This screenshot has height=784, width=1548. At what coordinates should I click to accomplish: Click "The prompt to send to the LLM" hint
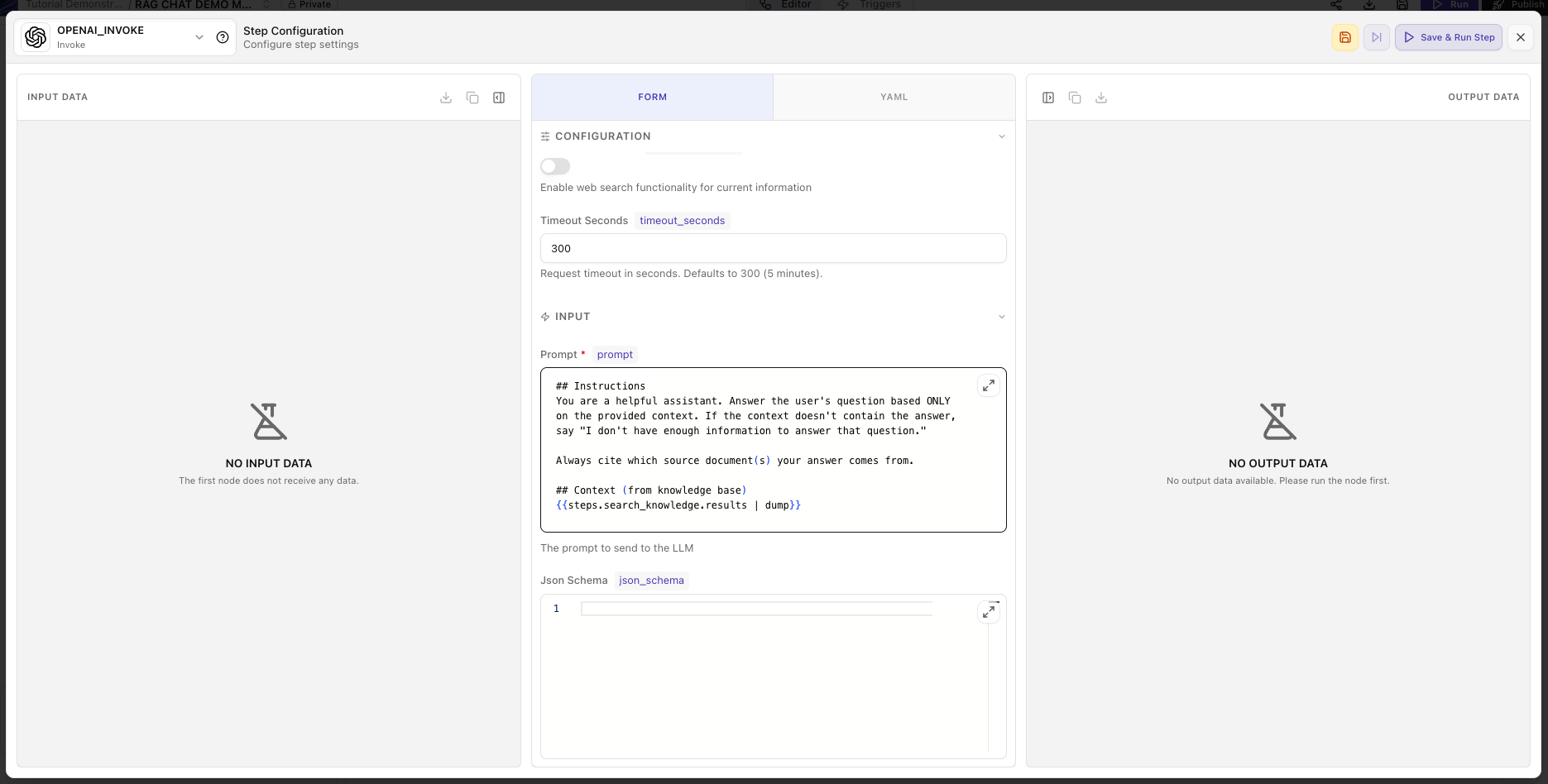tap(617, 548)
